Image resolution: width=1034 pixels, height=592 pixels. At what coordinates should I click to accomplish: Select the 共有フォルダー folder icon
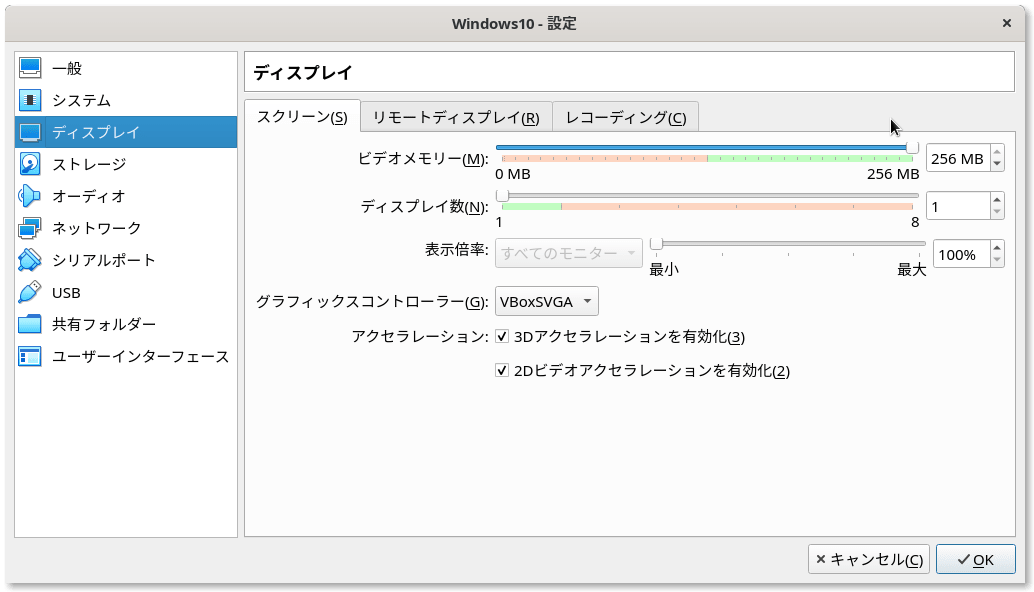point(30,324)
